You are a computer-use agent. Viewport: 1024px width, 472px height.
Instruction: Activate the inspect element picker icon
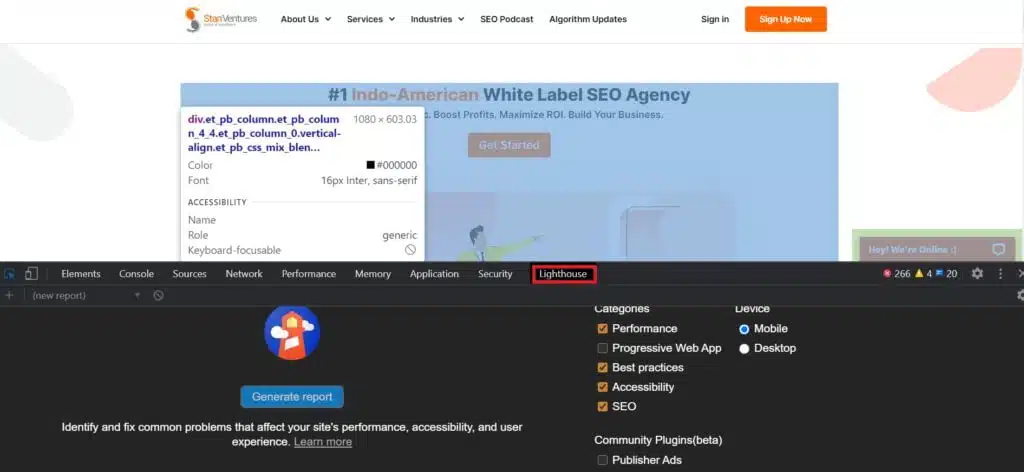[x=9, y=274]
